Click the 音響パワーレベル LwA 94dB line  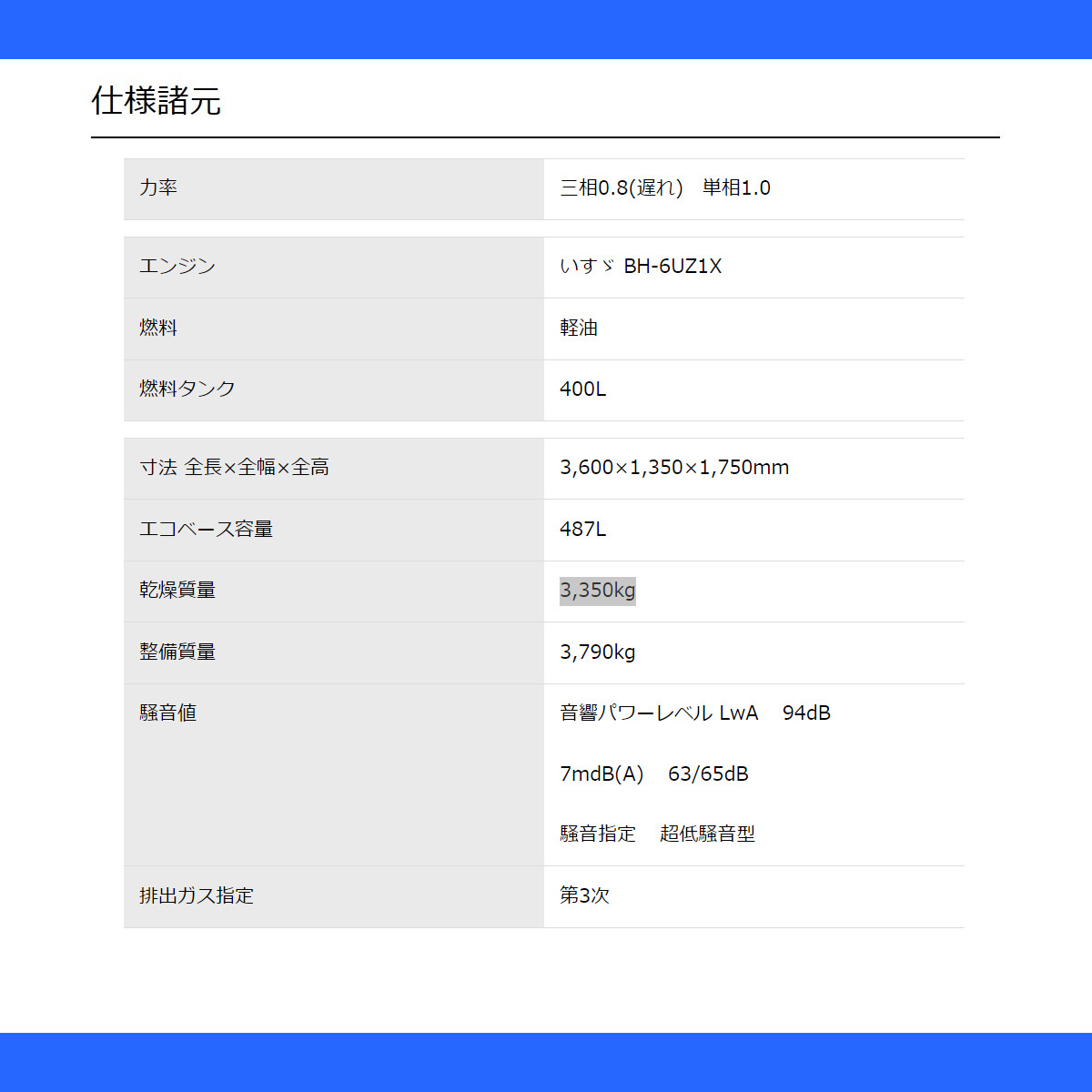695,713
